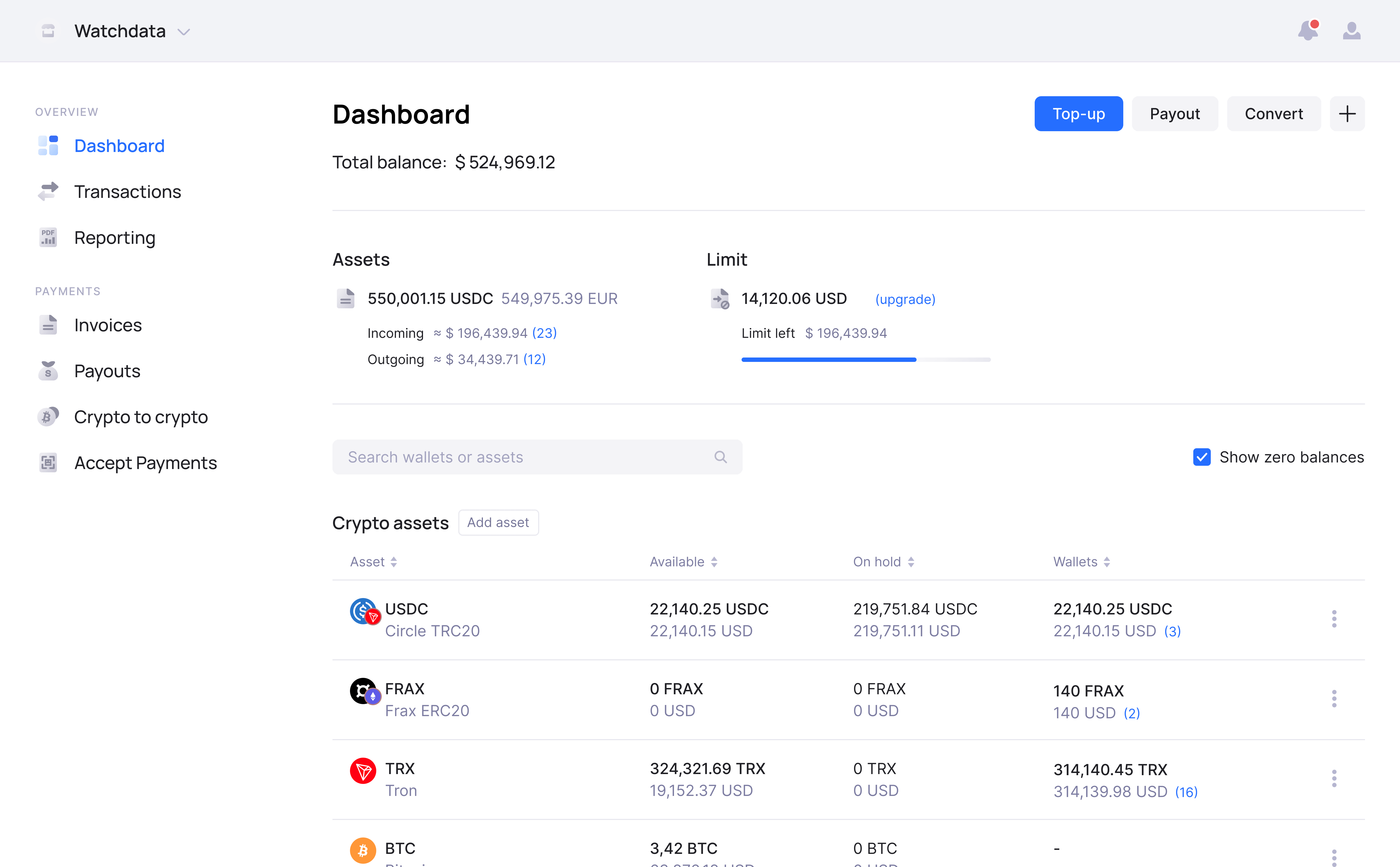The height and width of the screenshot is (867, 1400).
Task: Click the 549,975.39 EUR value
Action: pos(559,299)
